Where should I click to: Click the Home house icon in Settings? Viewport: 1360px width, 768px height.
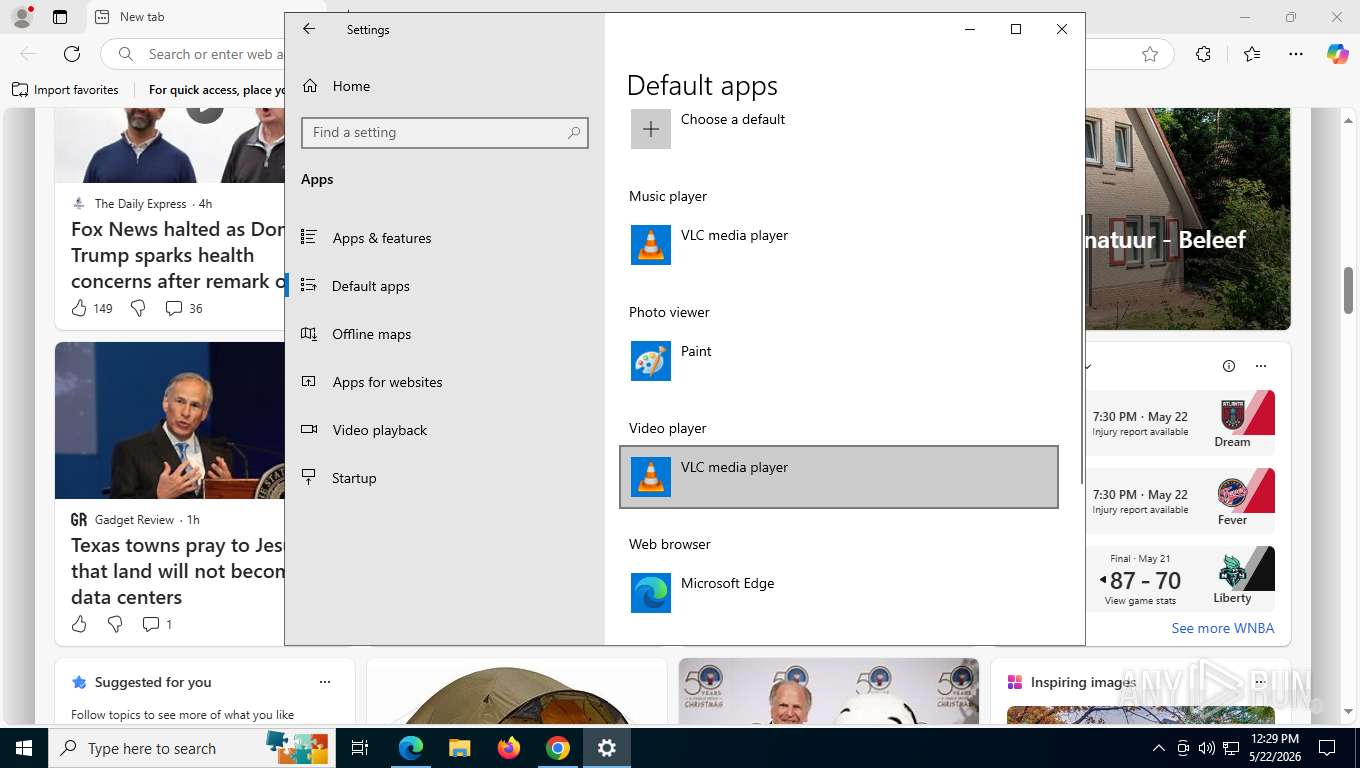point(310,86)
